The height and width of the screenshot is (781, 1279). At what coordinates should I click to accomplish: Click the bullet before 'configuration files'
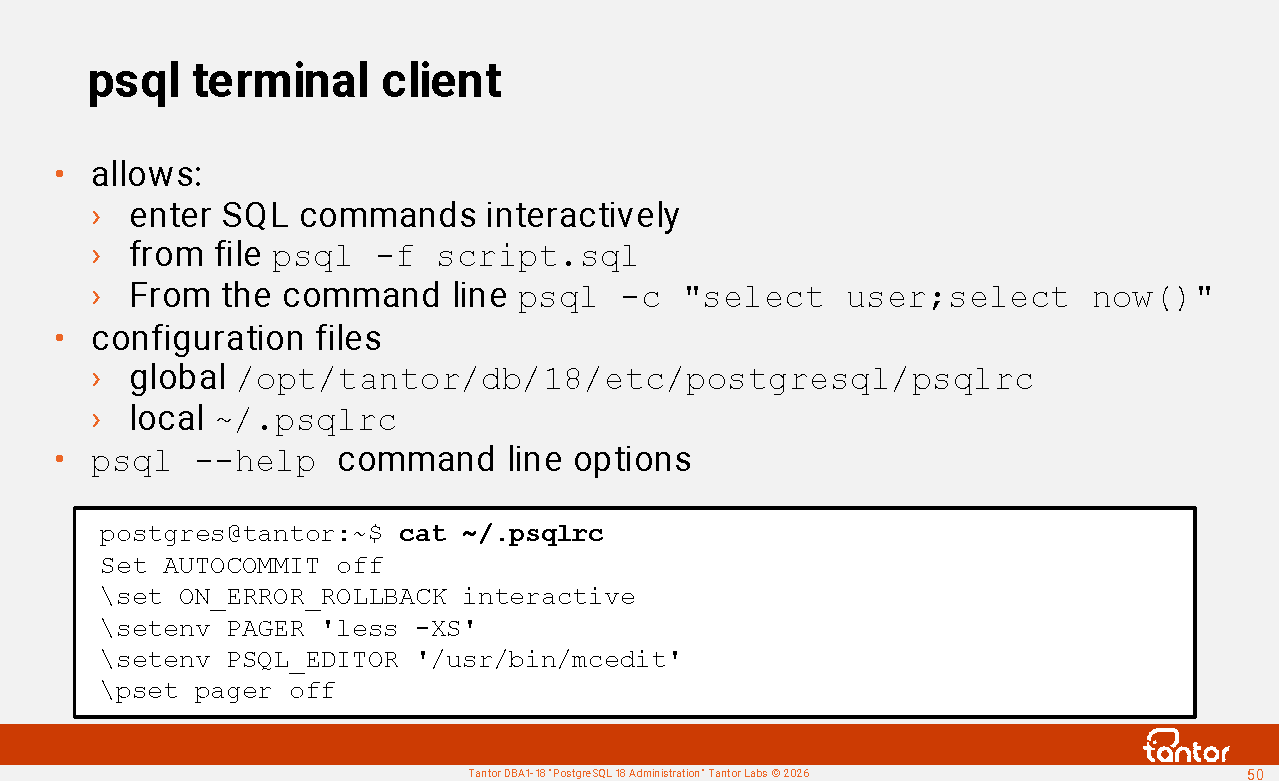click(x=60, y=338)
